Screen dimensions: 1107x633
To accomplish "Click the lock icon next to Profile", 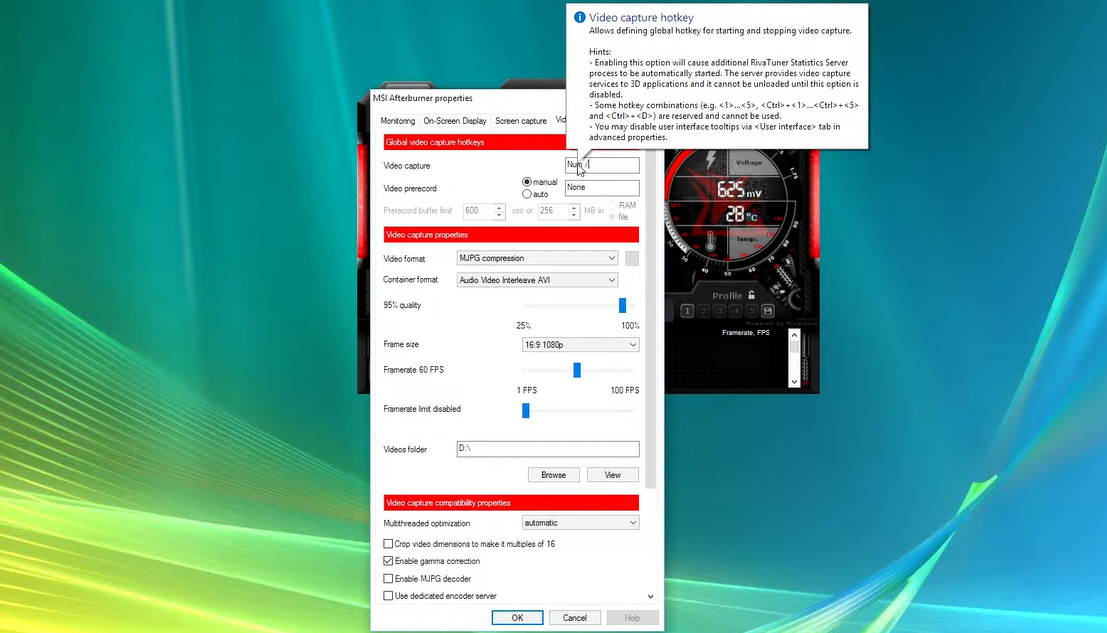I will pyautogui.click(x=751, y=295).
